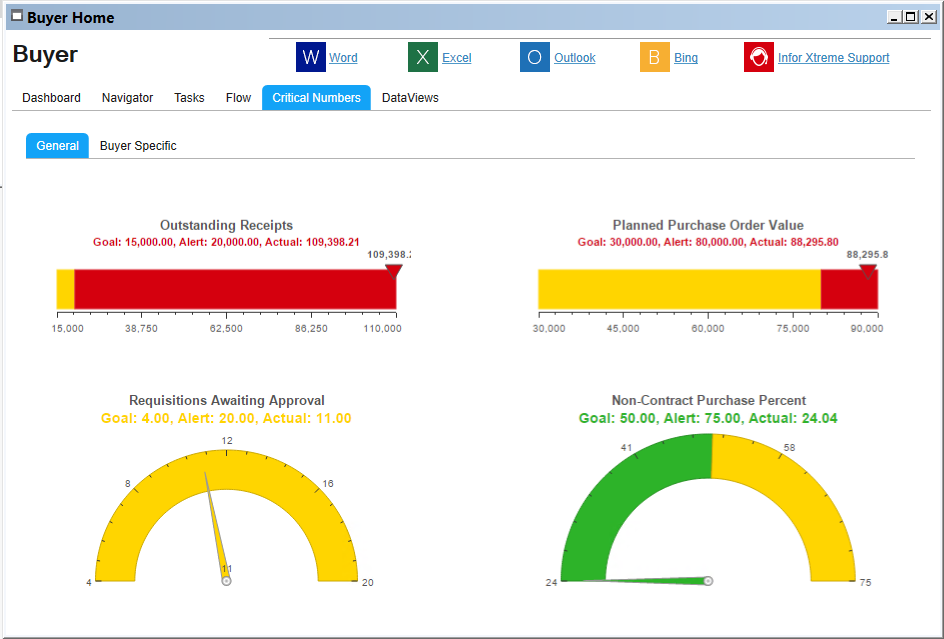Switch to the DataViews tab

(x=410, y=98)
